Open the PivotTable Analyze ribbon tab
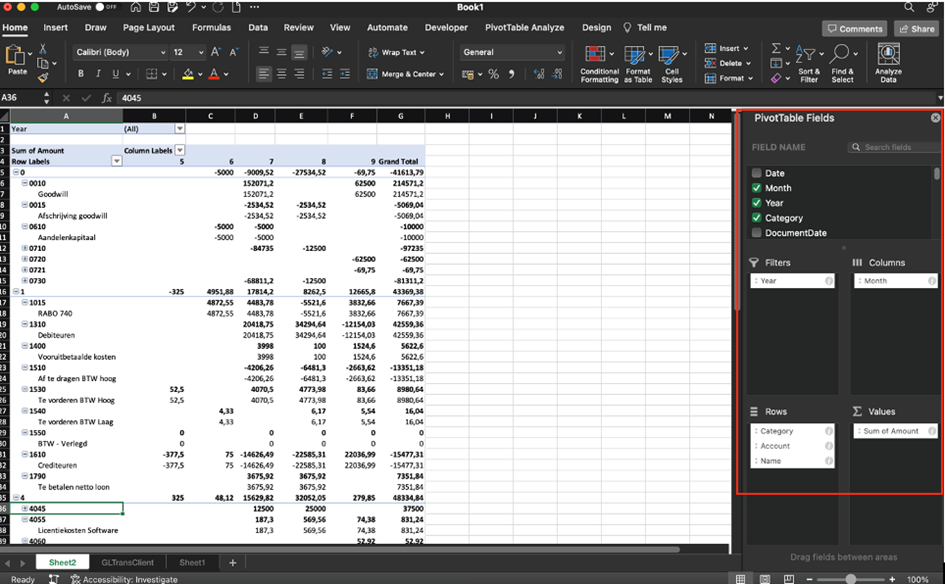945x584 pixels. (524, 28)
